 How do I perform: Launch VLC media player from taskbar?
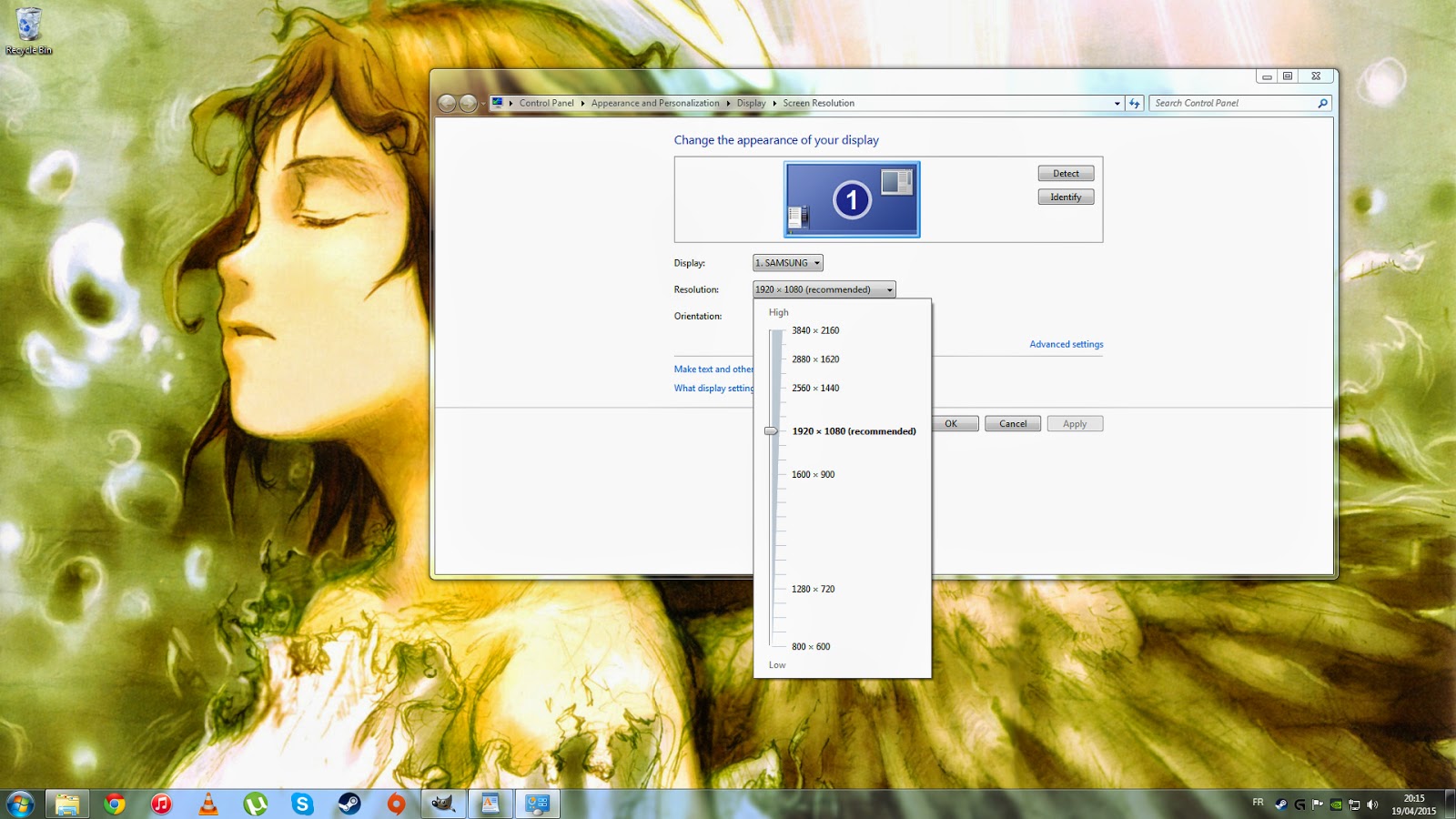coord(208,804)
